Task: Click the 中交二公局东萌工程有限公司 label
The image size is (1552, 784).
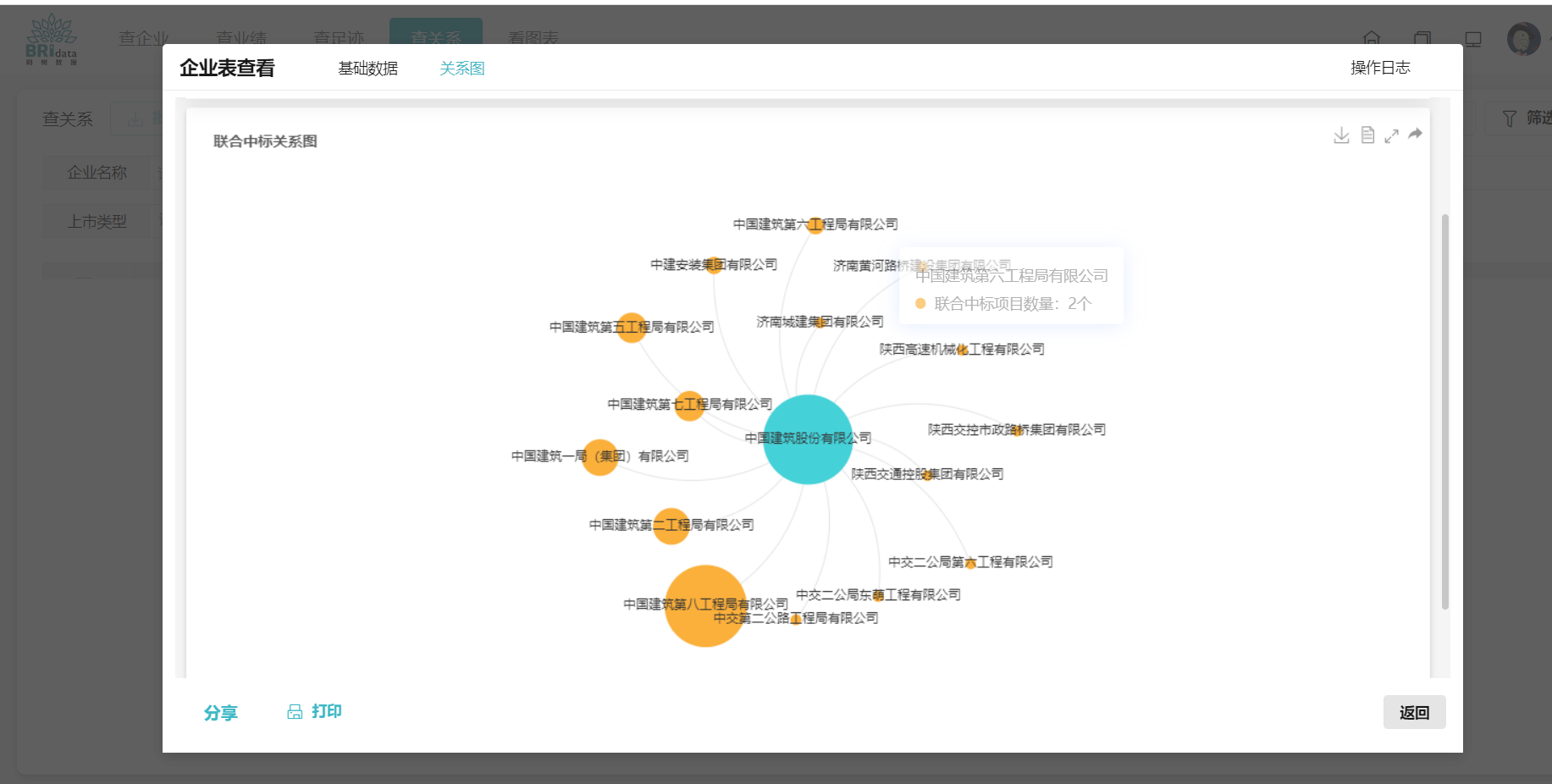Action: pos(878,594)
